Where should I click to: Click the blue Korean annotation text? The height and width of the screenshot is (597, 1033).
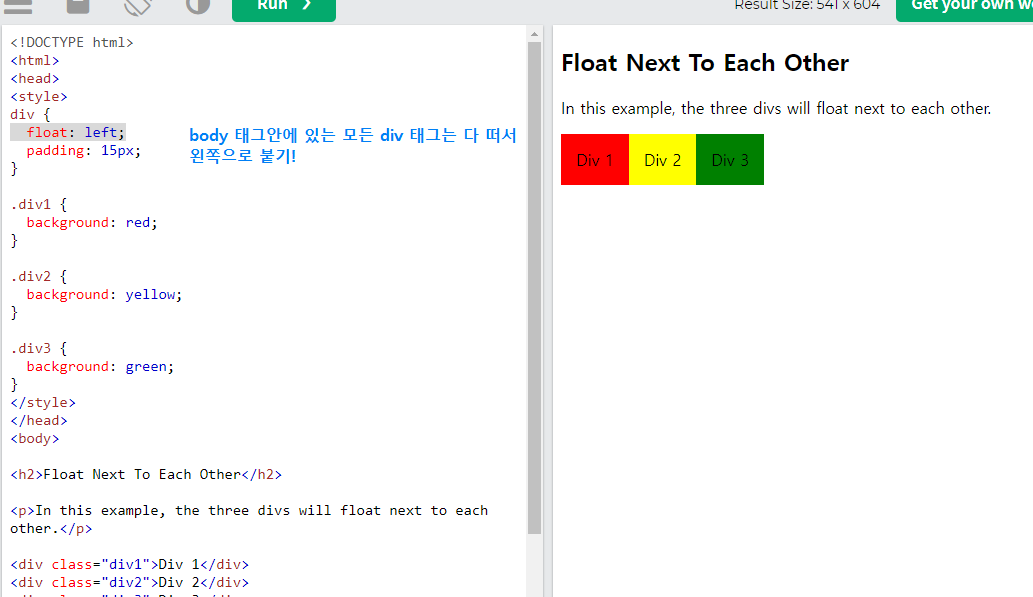pos(353,146)
